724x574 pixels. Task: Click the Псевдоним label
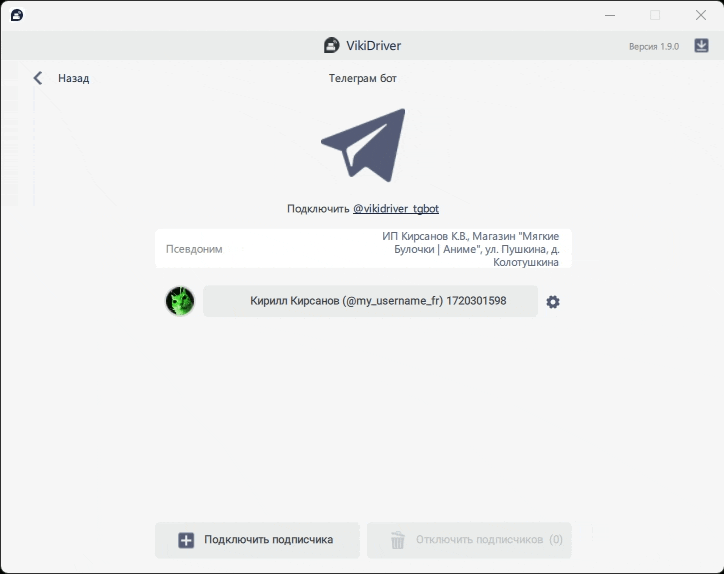click(x=194, y=249)
